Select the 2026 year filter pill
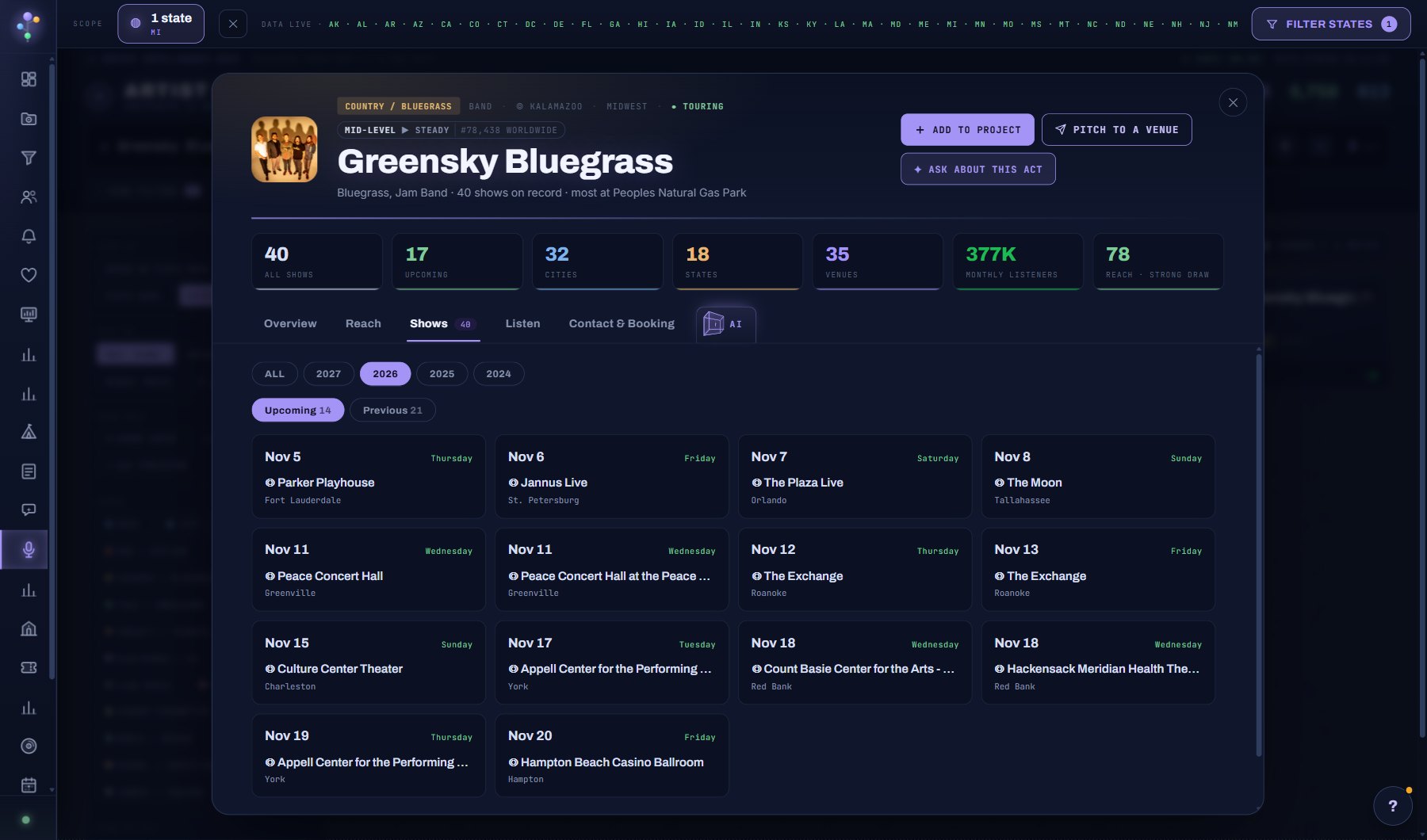The image size is (1427, 840). [385, 374]
